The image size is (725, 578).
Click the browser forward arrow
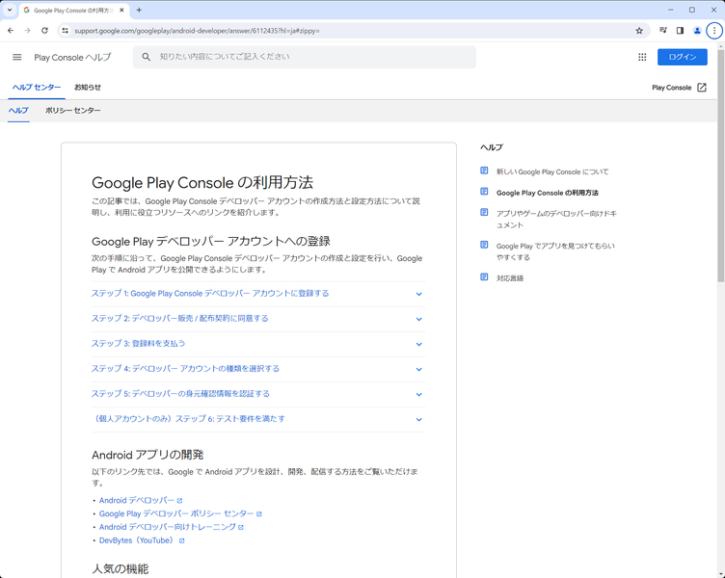tap(27, 31)
